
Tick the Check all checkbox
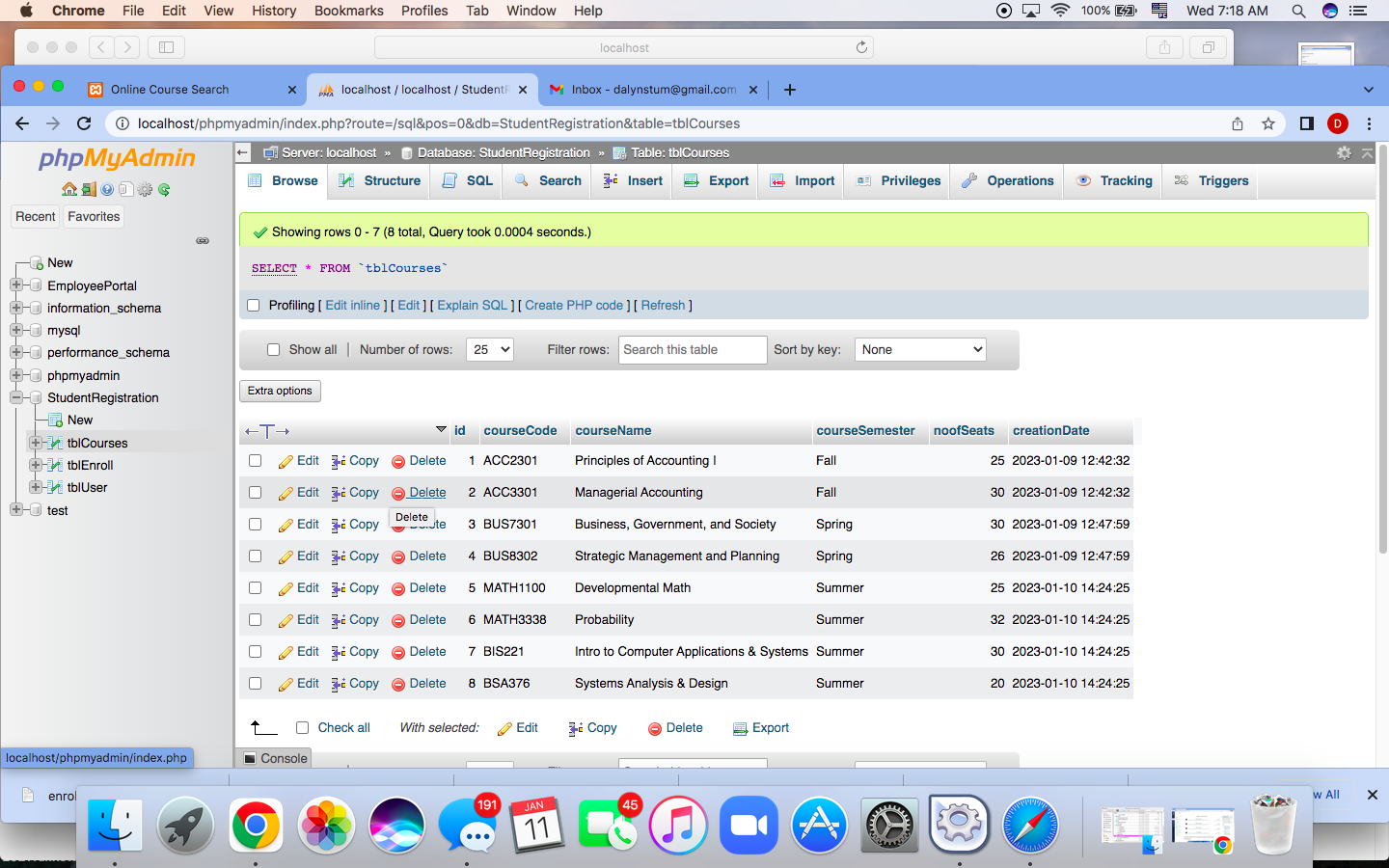[302, 727]
